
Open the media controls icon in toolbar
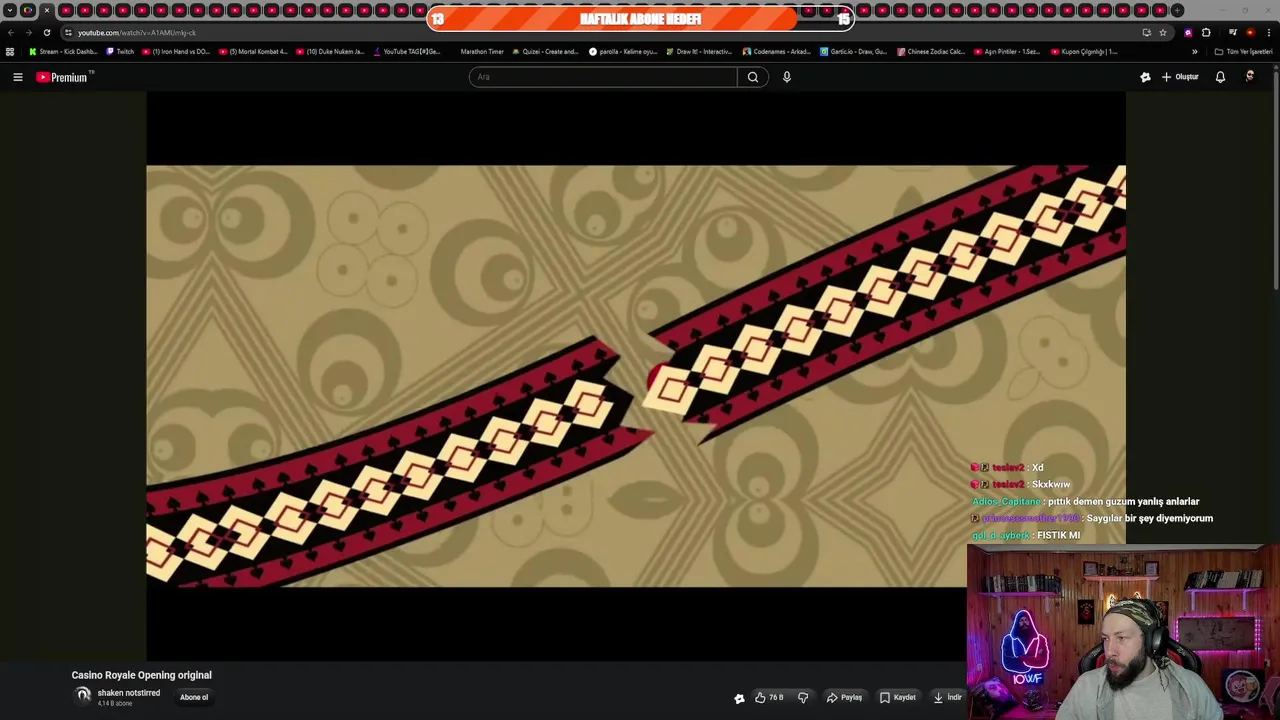[1232, 32]
